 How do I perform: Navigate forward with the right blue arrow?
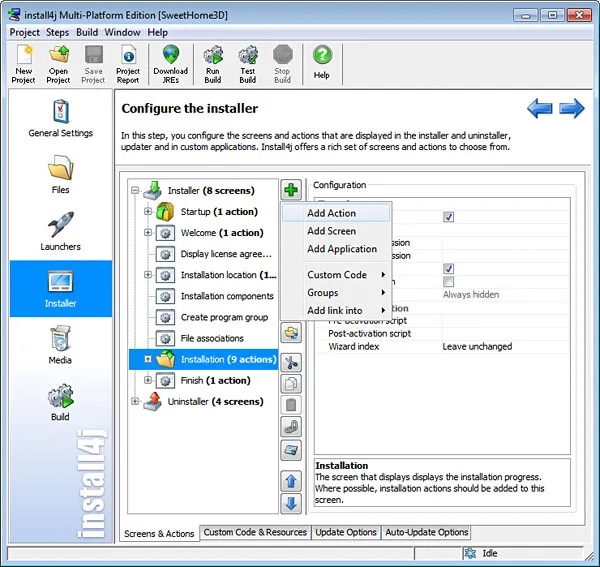[571, 108]
